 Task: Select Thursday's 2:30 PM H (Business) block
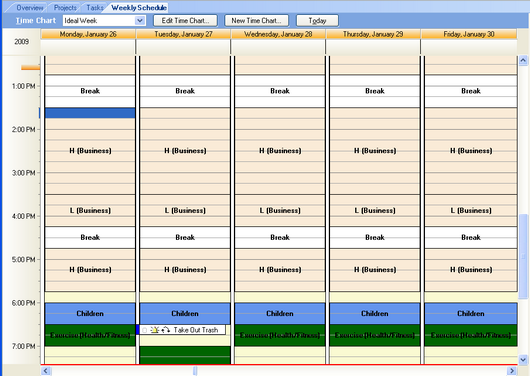(375, 151)
